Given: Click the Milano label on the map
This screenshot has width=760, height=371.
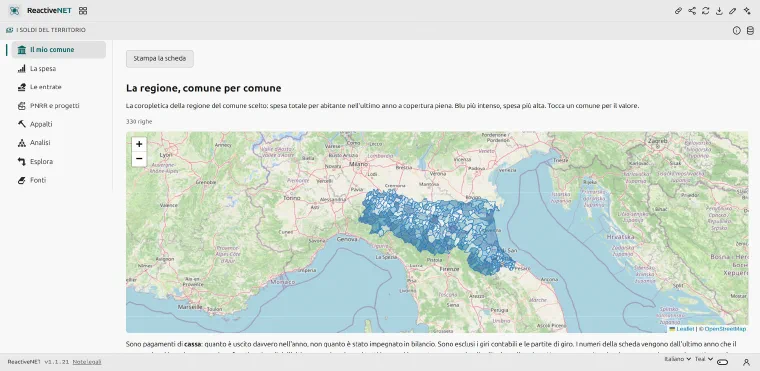Looking at the screenshot, I should click(x=359, y=164).
